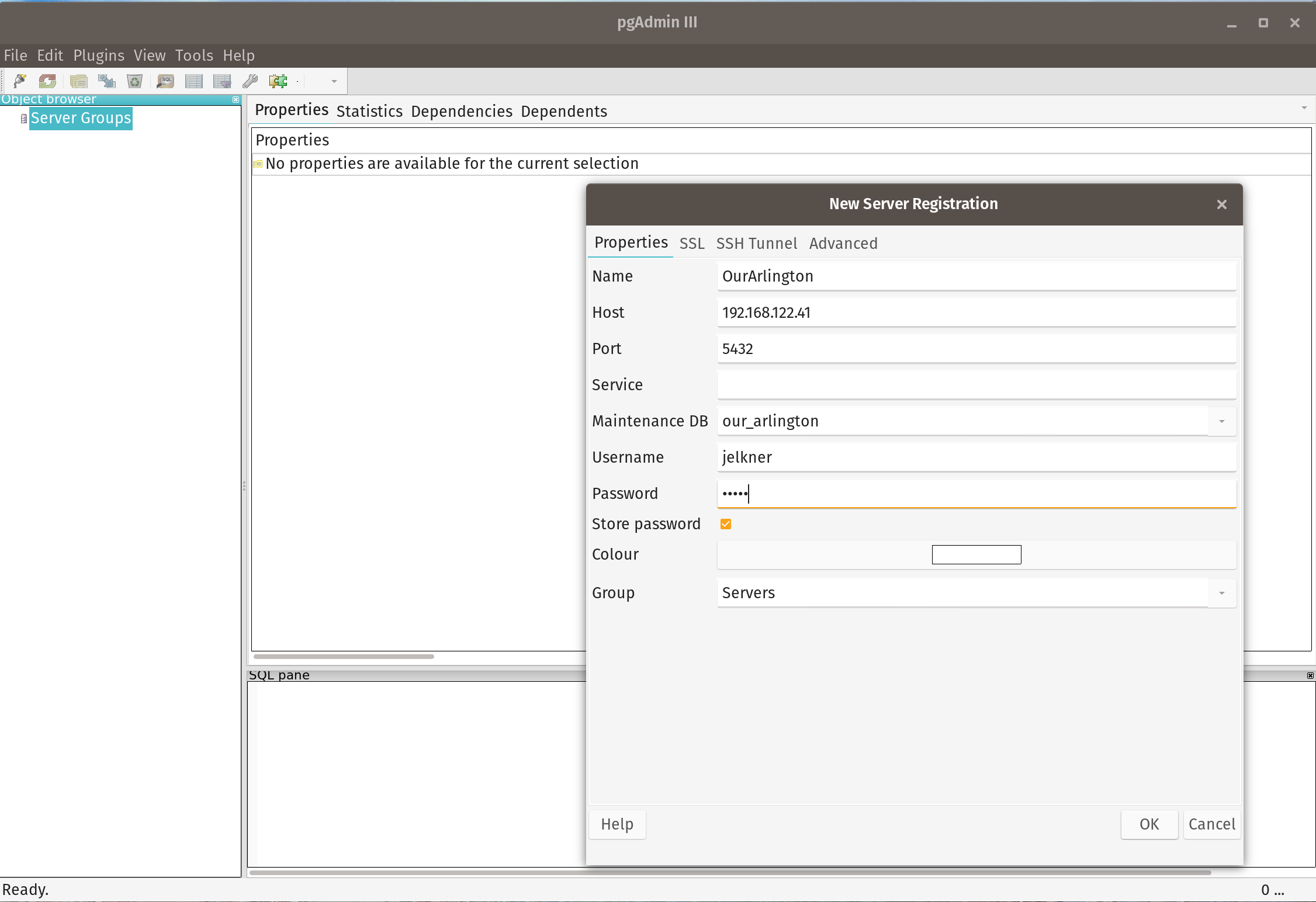Switch to main window Dependents tab
Screen dimensions: 1316x902
tap(564, 111)
